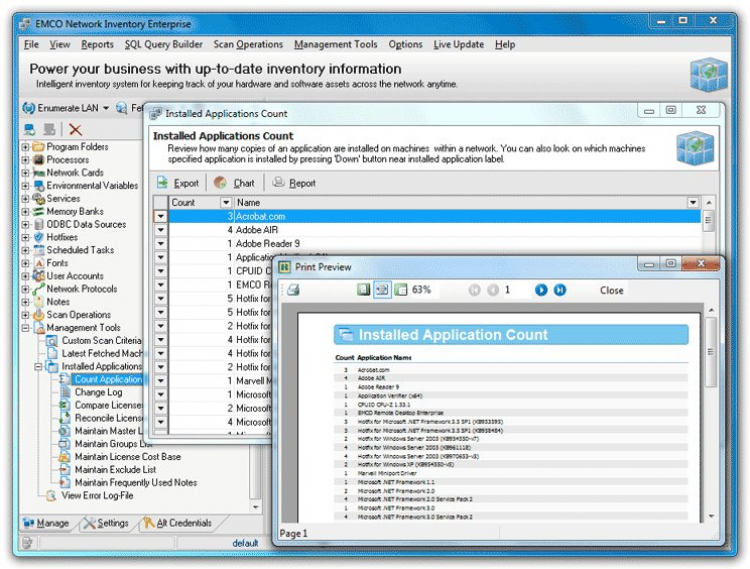
Task: Select the third page layout icon beside 63%
Action: click(x=400, y=289)
